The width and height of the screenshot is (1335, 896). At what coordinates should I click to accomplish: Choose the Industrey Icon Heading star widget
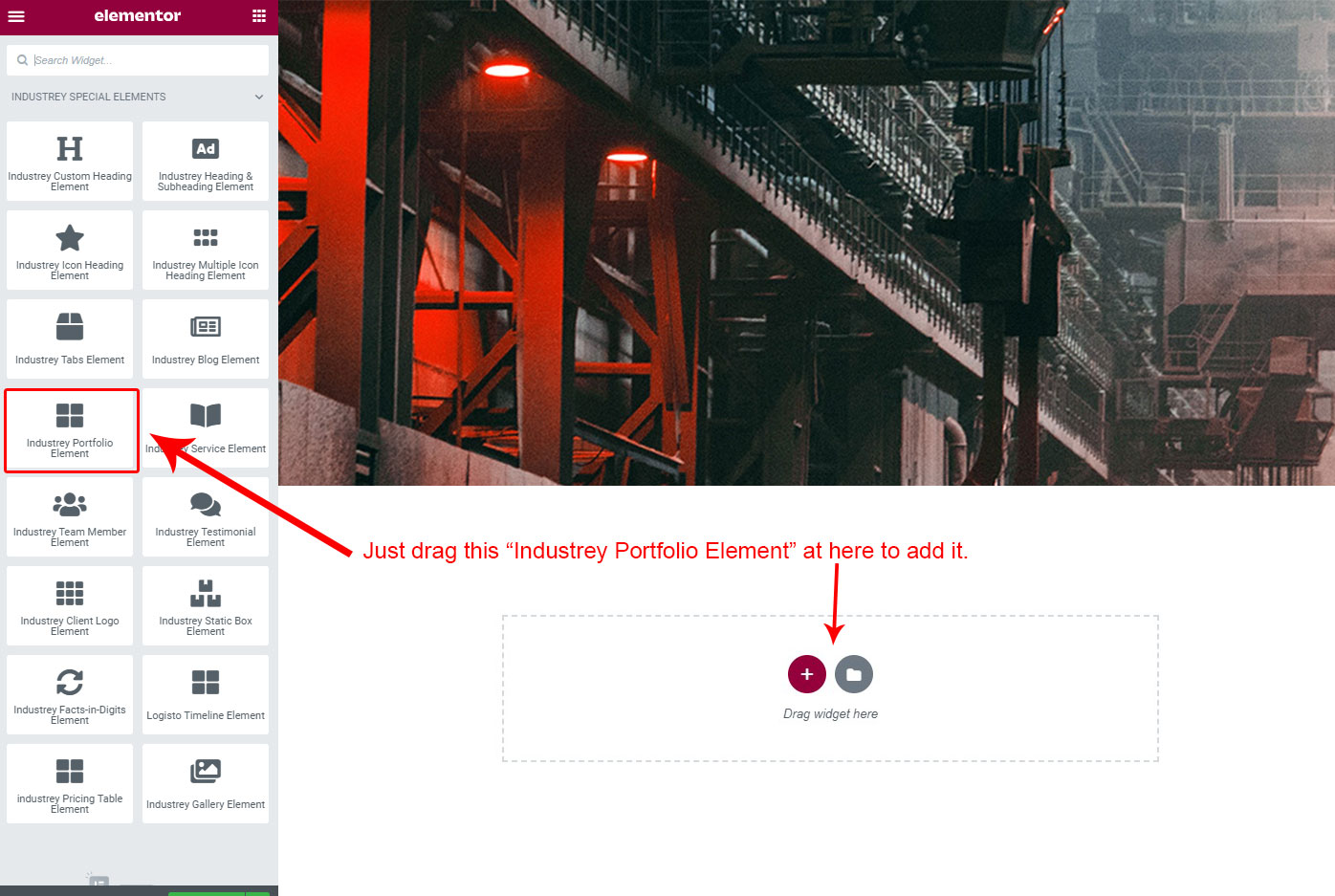[70, 250]
